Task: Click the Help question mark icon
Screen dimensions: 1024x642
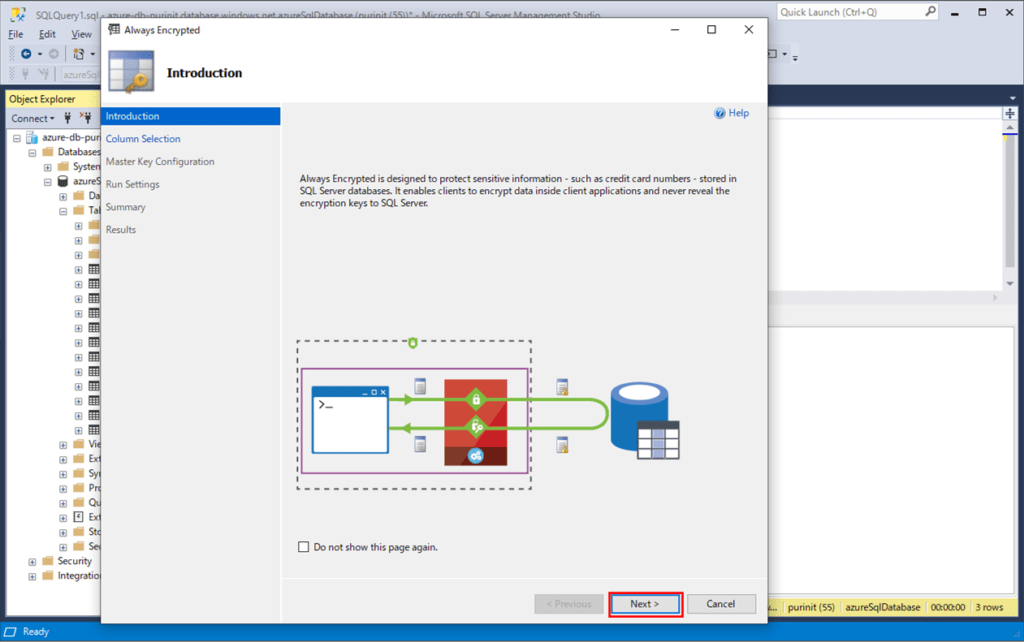Action: pos(719,114)
